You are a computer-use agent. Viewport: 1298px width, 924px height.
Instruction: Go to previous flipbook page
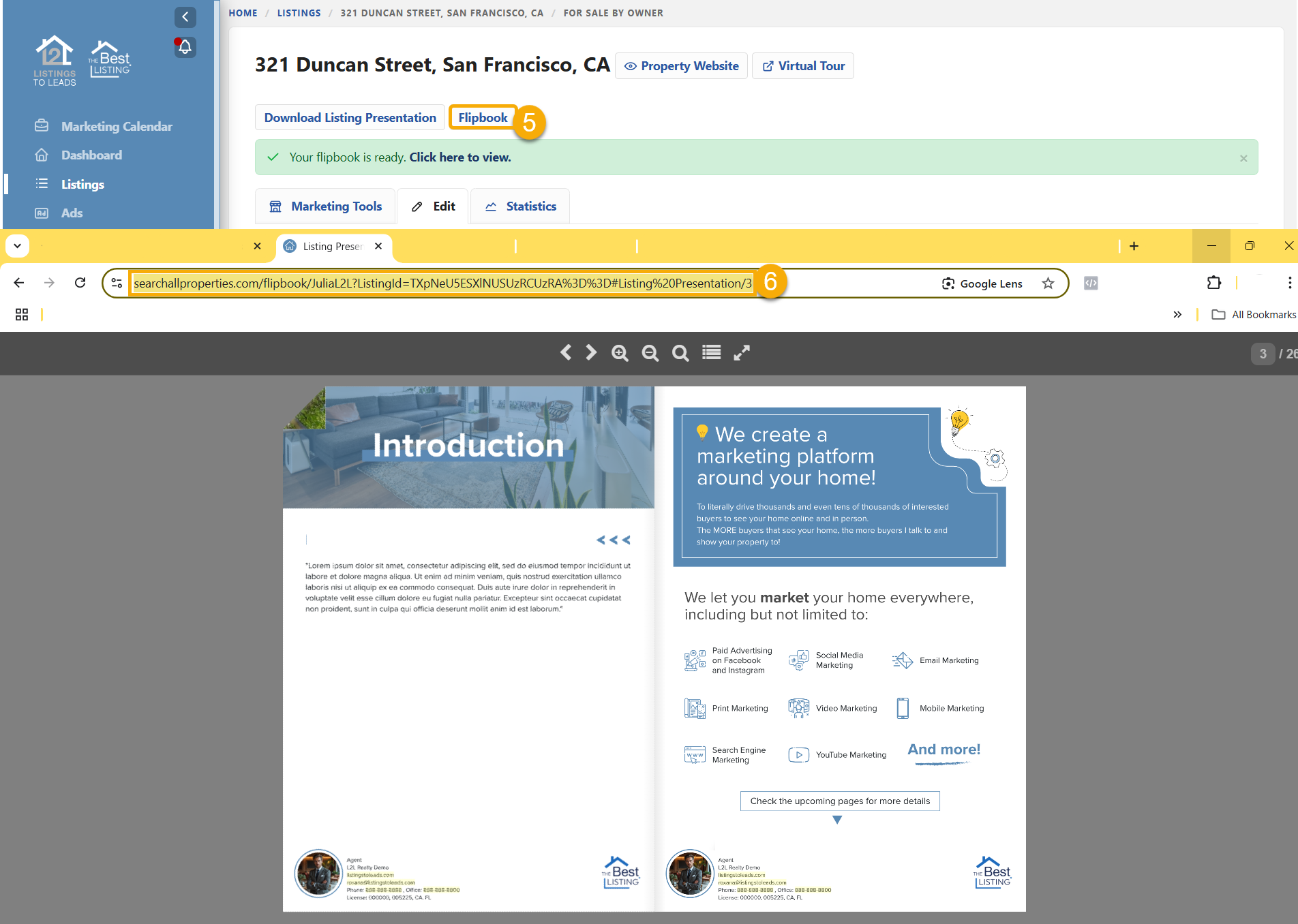(x=565, y=352)
